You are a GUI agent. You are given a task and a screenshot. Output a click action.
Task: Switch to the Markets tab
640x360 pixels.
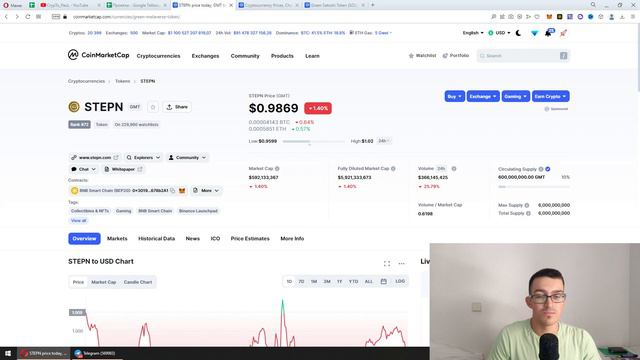[x=117, y=238]
